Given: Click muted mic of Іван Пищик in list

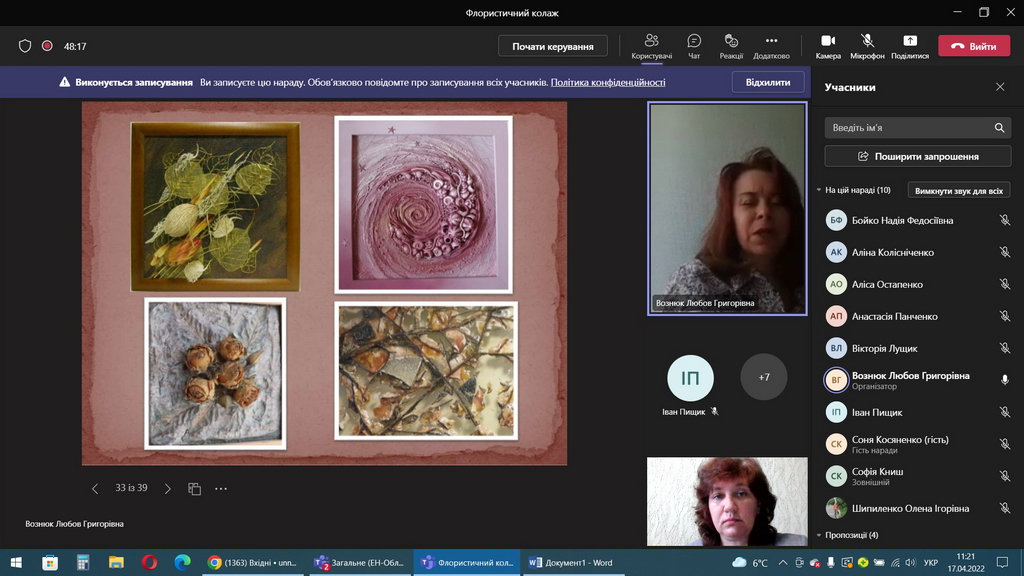Looking at the screenshot, I should [x=1004, y=412].
